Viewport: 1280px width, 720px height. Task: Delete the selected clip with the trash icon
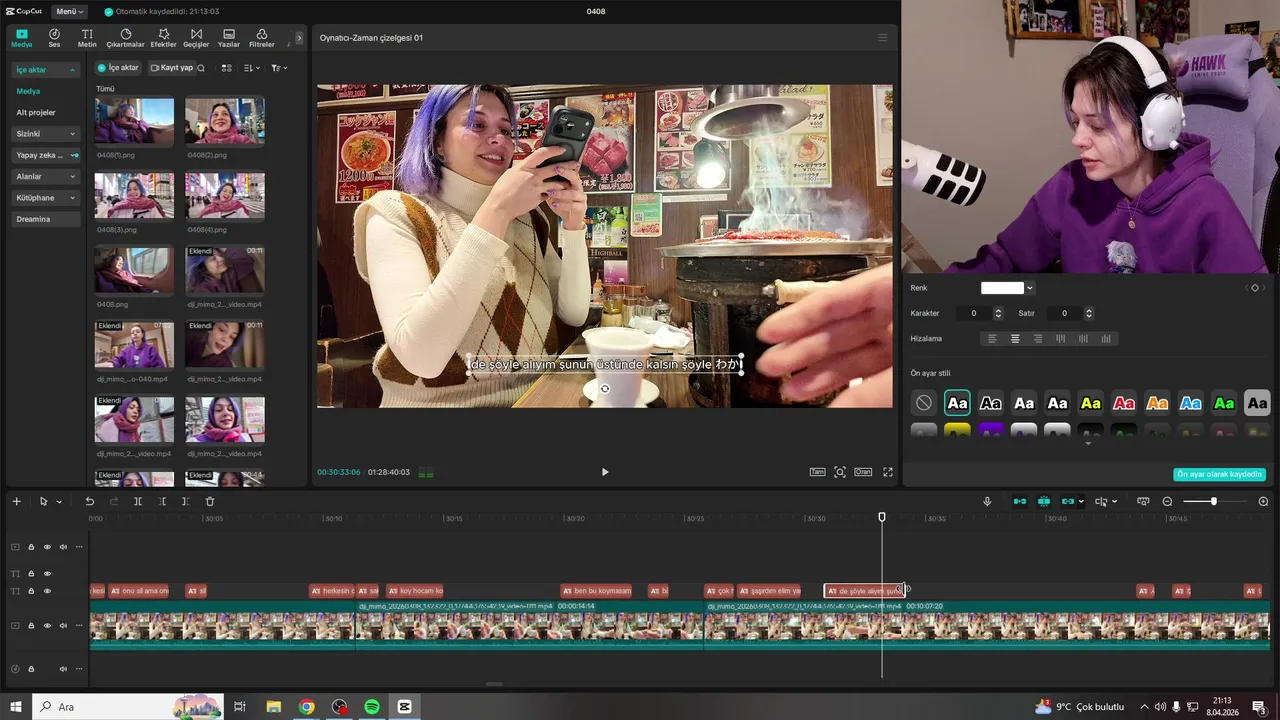210,501
